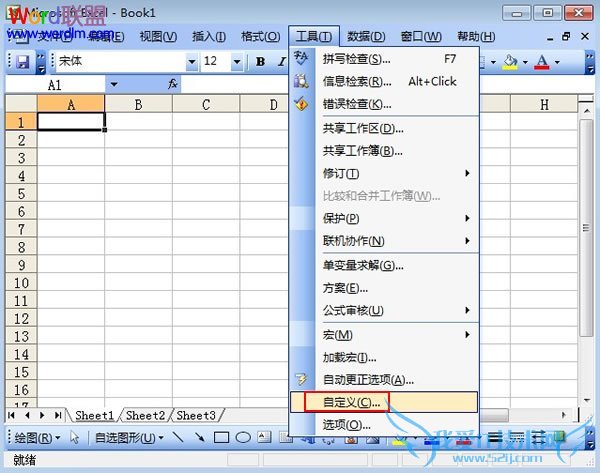Expand the 公式审核(U) submenu
The image size is (600, 473).
click(x=467, y=310)
